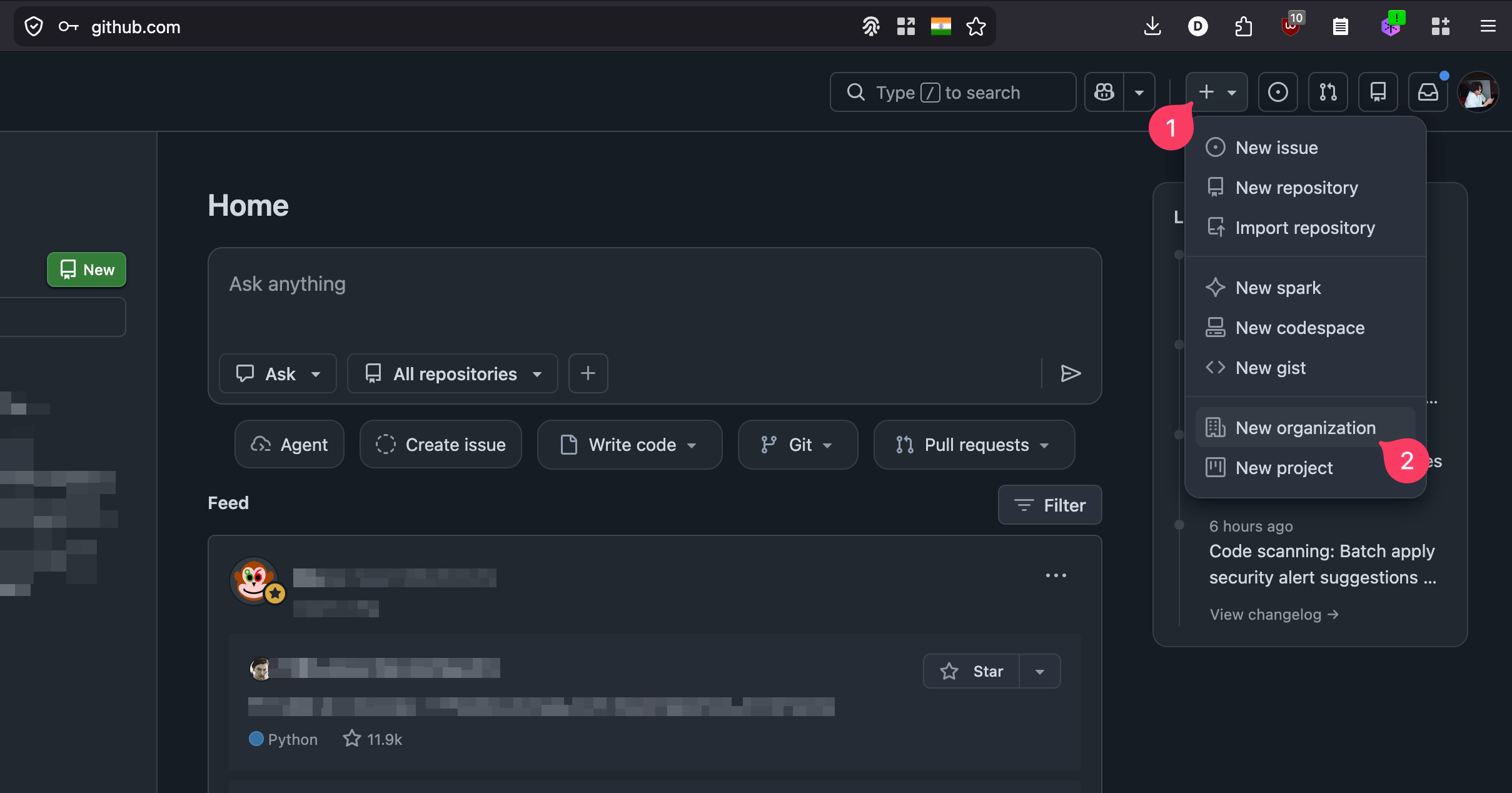Click the plus Create new button

1216,92
